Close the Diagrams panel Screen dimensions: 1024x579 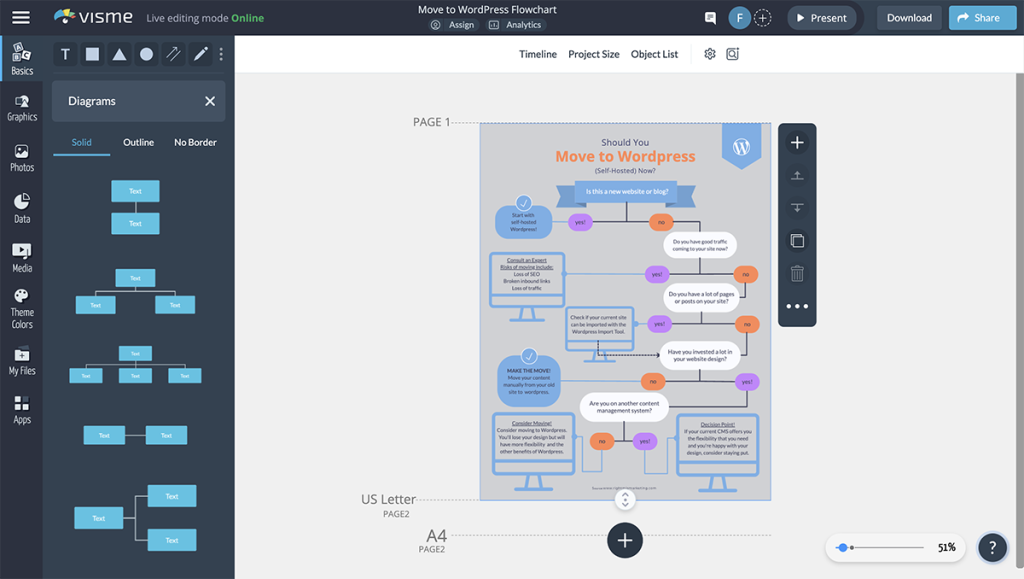tap(210, 101)
